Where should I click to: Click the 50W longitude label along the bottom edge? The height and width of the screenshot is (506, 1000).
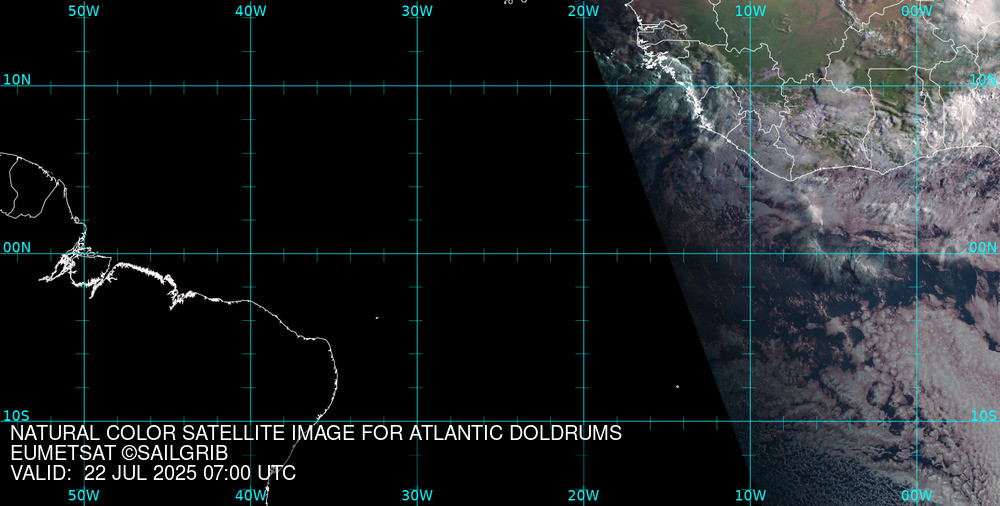tap(84, 495)
